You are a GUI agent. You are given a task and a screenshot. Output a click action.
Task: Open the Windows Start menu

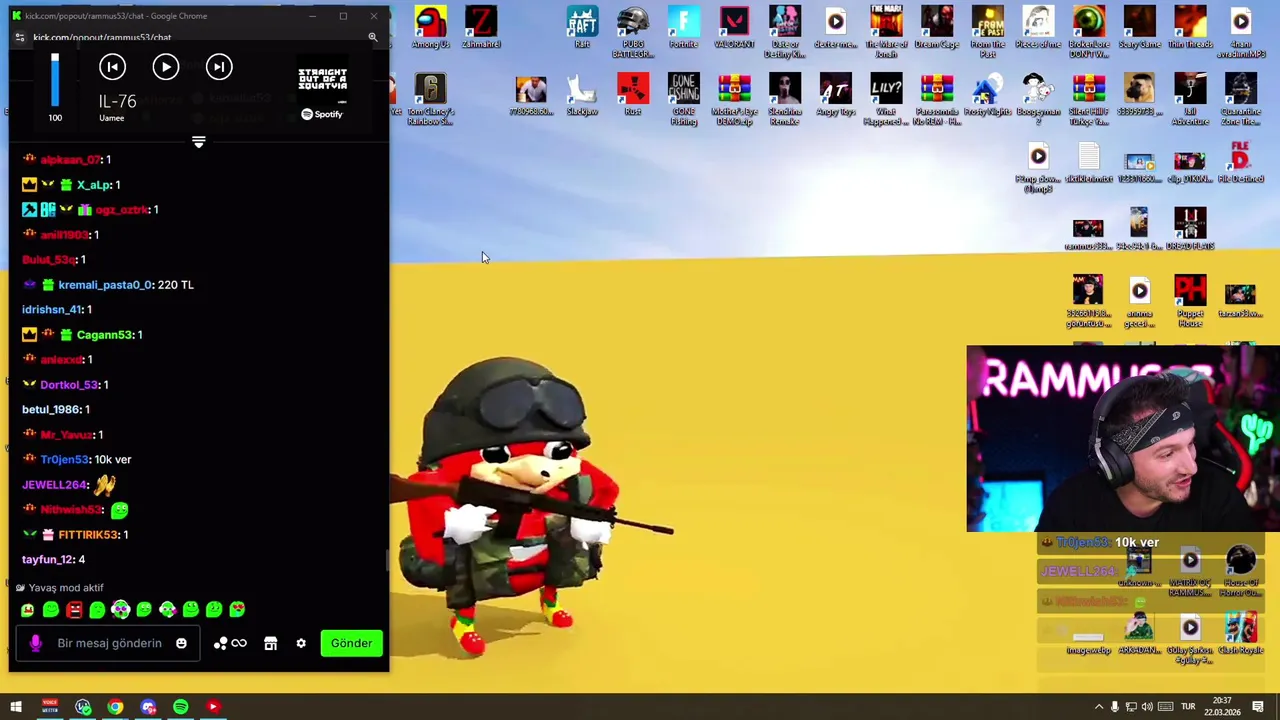pyautogui.click(x=16, y=707)
